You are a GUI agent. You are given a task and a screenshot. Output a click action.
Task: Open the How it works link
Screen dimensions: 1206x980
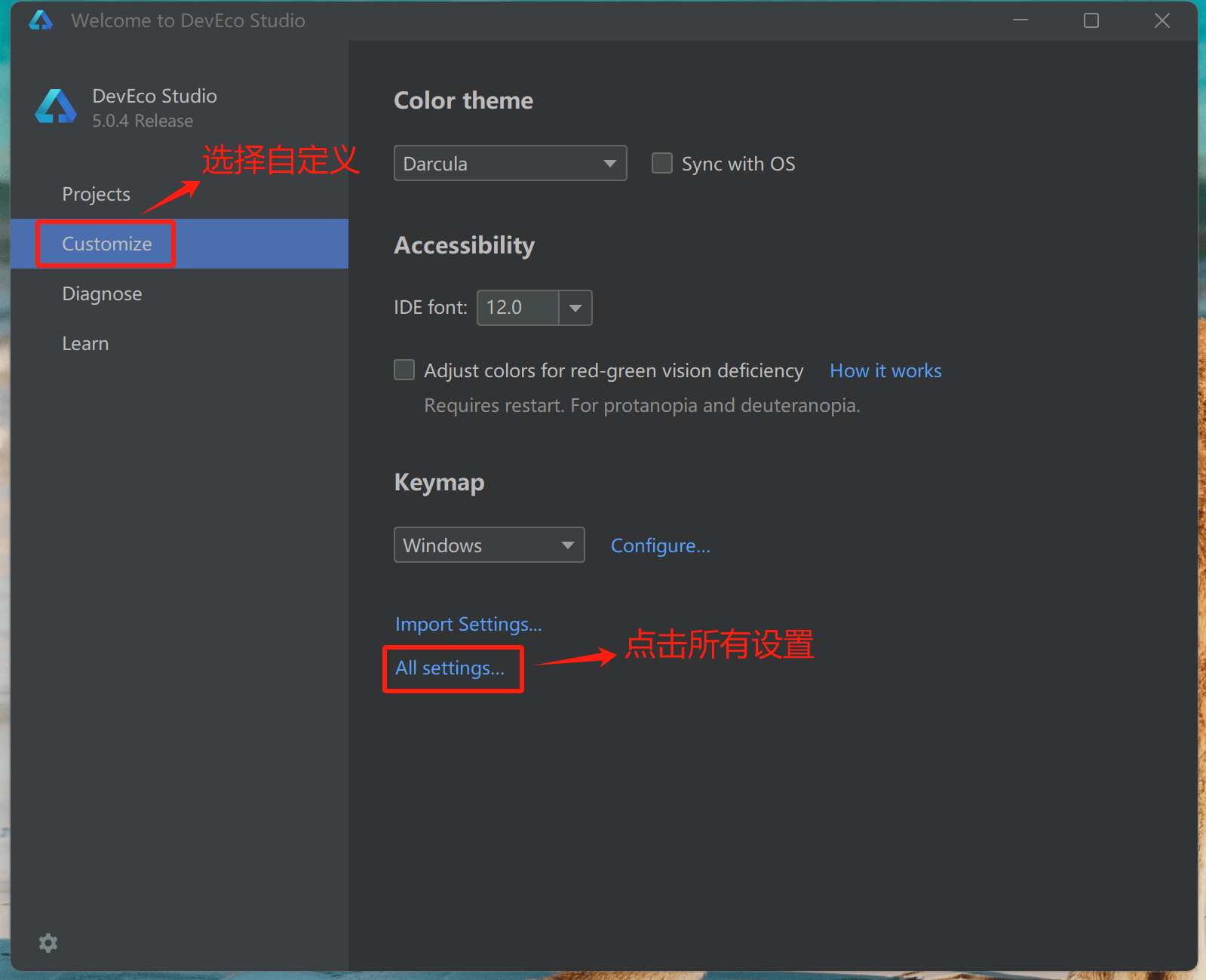(885, 370)
